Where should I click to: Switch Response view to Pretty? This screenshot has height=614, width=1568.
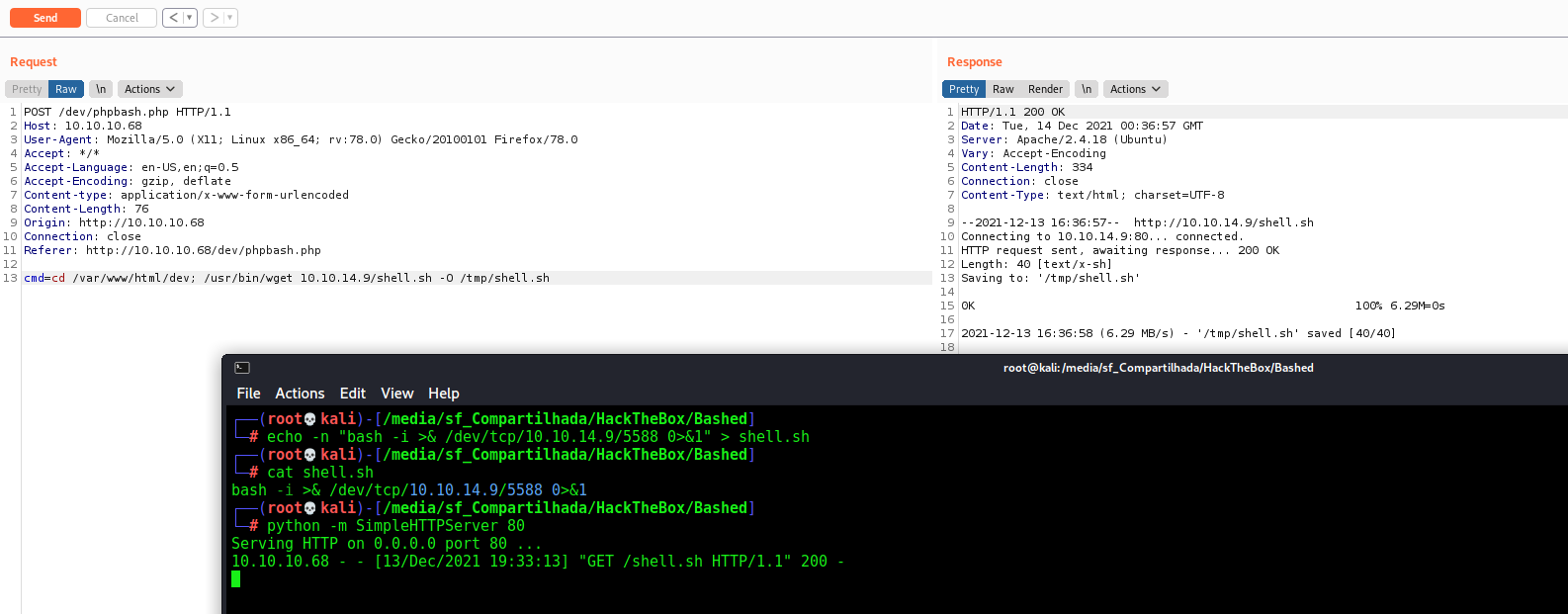coord(964,89)
